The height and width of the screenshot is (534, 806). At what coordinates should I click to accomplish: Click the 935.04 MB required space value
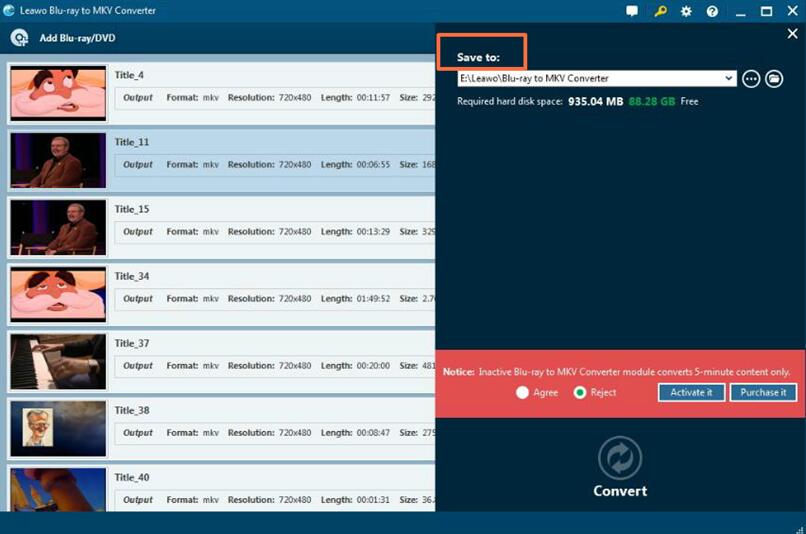(x=595, y=101)
